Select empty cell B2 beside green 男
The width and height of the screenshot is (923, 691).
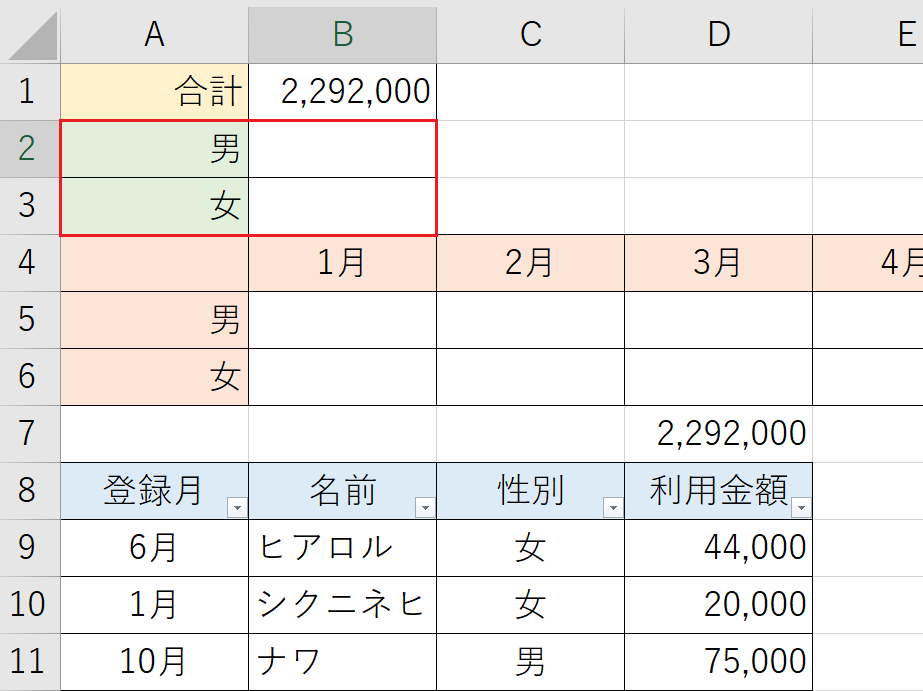click(x=343, y=149)
